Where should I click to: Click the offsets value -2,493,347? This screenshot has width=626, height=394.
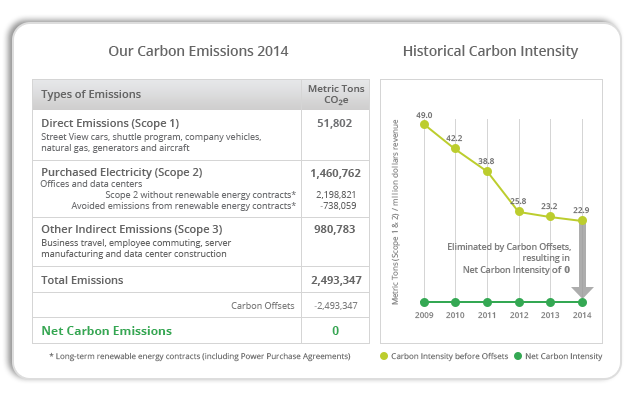pos(336,306)
